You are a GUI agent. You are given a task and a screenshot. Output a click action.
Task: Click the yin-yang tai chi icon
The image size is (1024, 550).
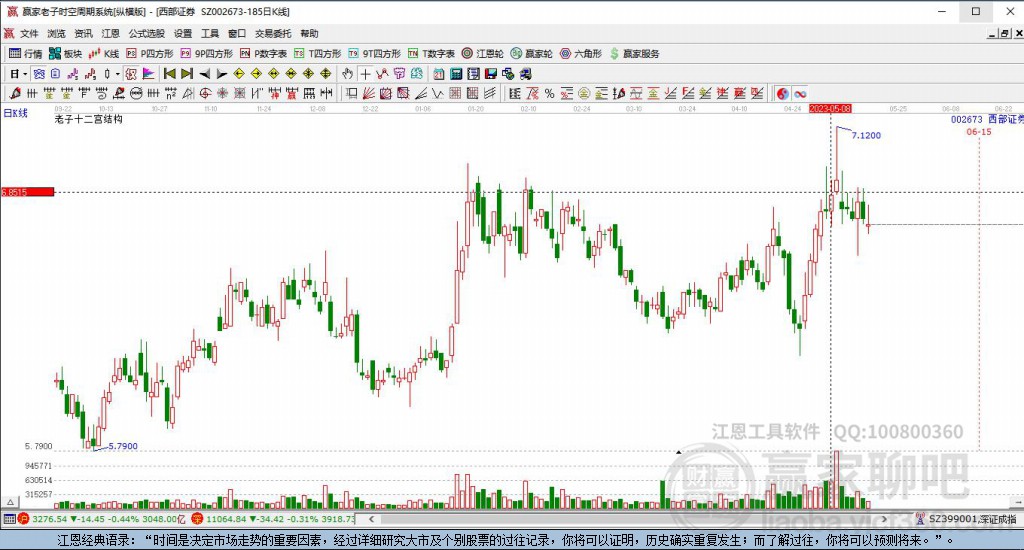[x=782, y=93]
